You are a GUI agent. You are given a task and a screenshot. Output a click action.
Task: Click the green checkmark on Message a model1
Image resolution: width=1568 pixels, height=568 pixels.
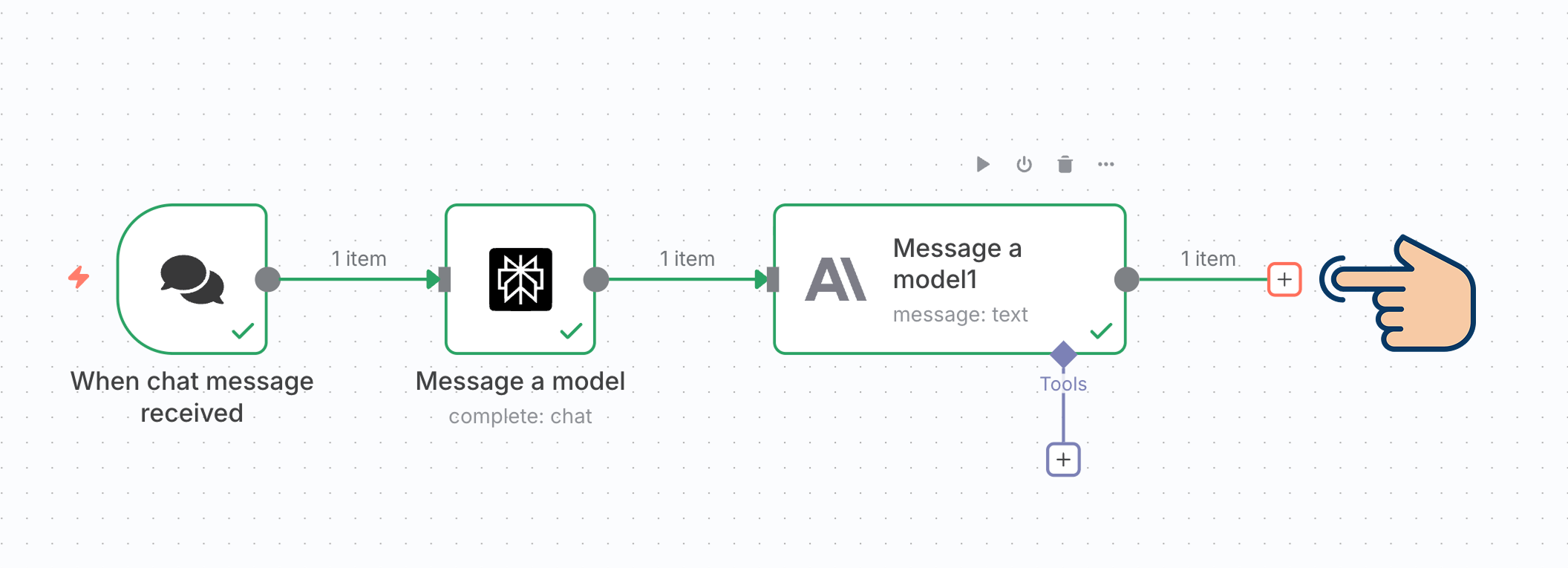coord(1100,330)
